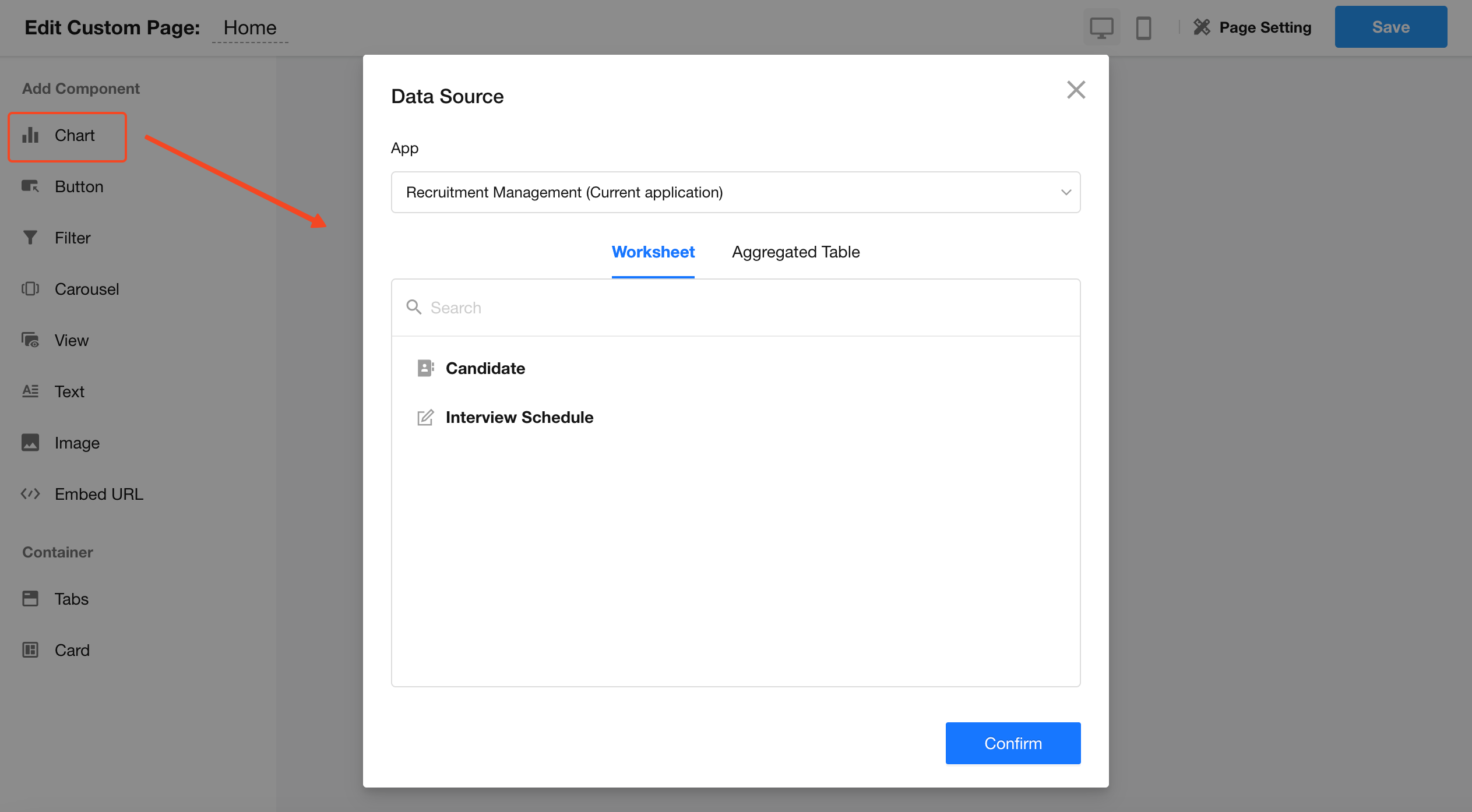Click the Filter funnel icon
The image size is (1472, 812).
tap(30, 238)
